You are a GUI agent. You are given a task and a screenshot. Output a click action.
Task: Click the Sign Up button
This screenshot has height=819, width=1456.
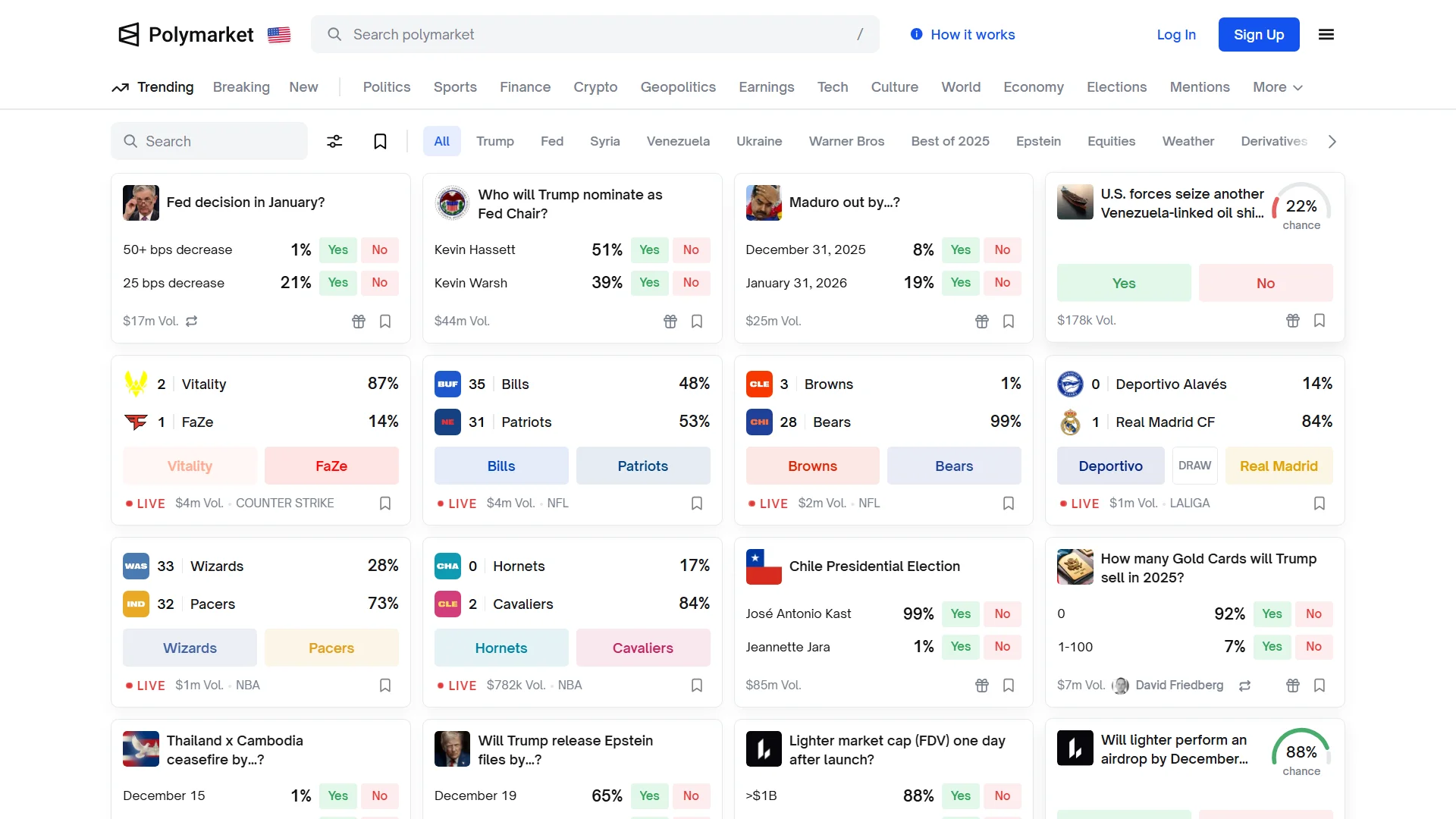(1258, 35)
